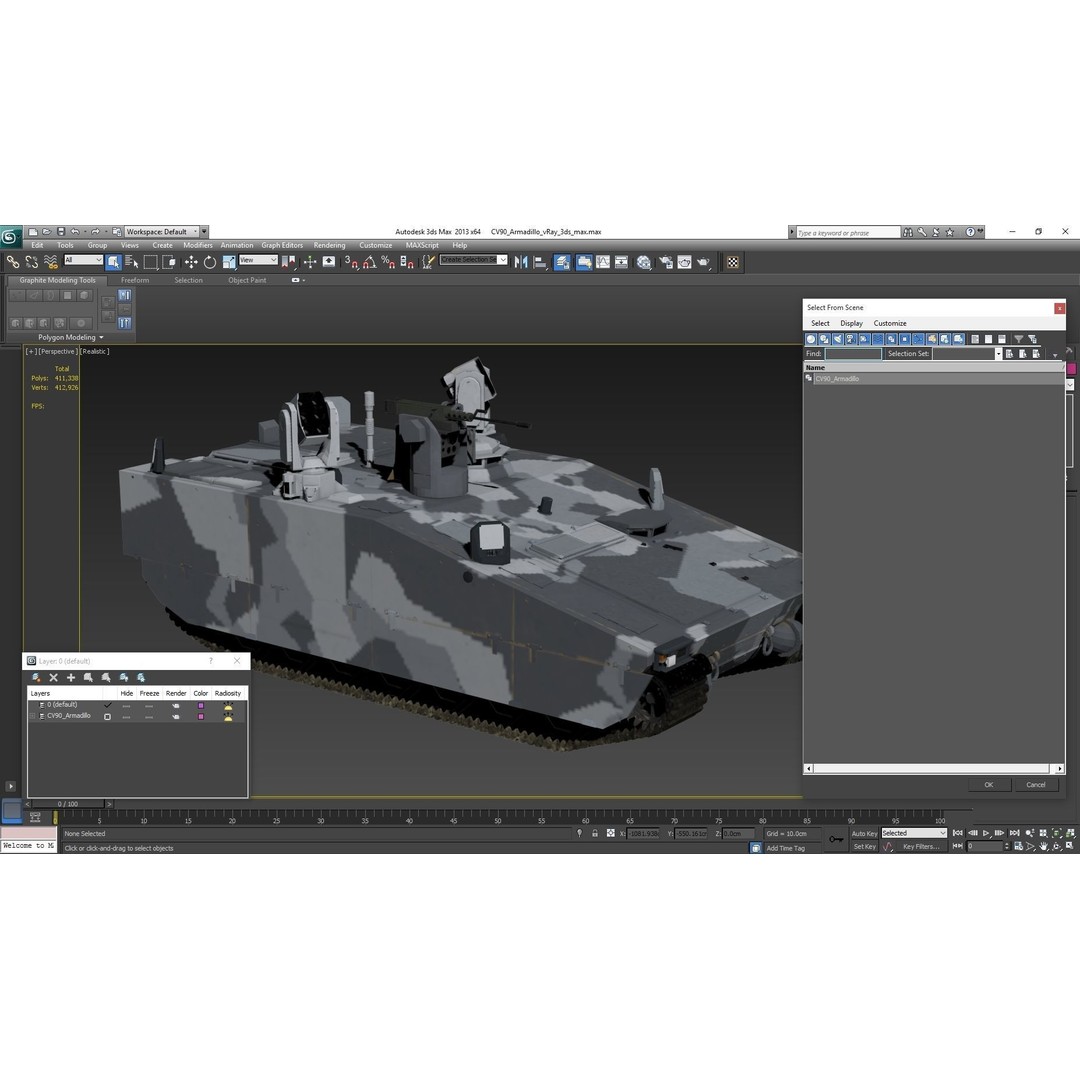Activate the Select and Rotate tool

209,261
